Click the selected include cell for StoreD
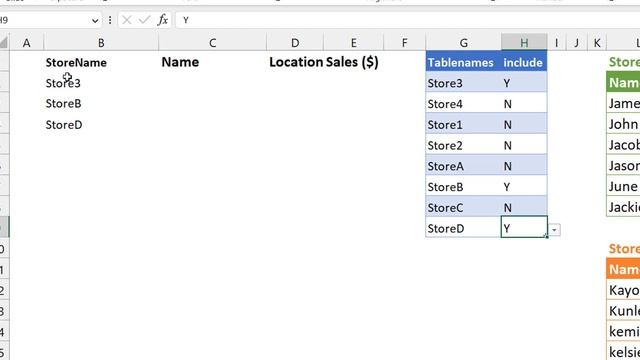Image resolution: width=640 pixels, height=360 pixels. tap(524, 227)
